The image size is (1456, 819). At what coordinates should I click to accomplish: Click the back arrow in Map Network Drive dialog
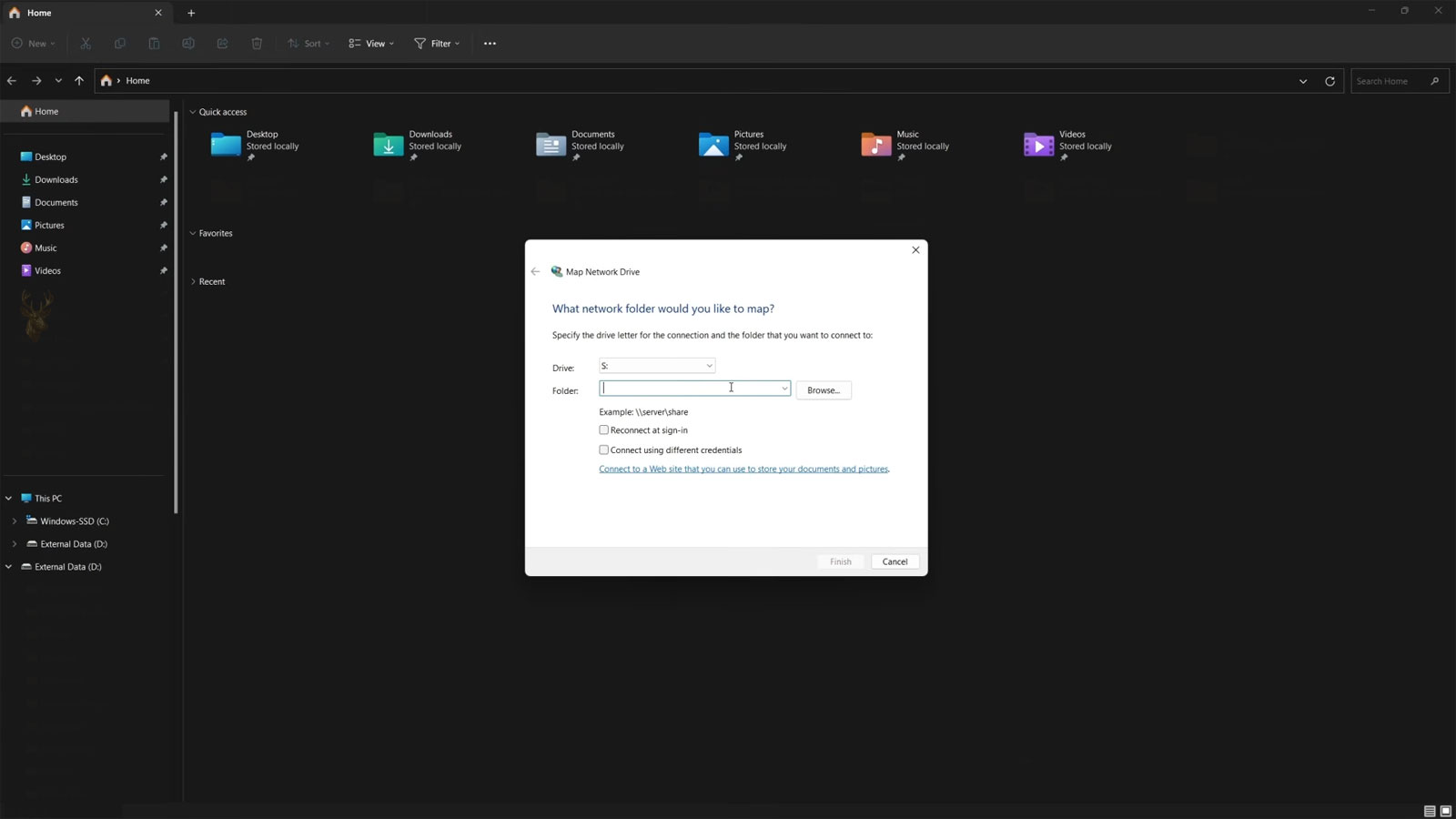point(535,271)
